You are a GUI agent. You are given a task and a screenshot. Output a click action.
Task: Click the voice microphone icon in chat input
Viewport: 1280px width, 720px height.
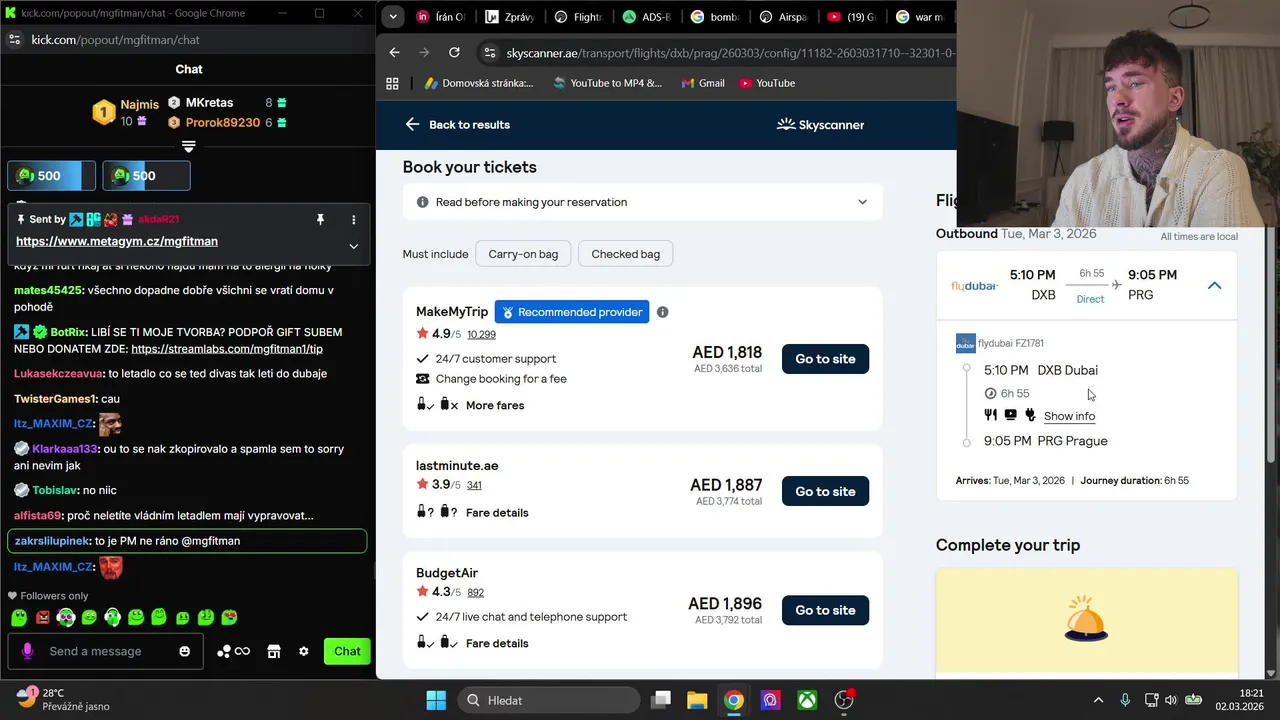(x=27, y=651)
